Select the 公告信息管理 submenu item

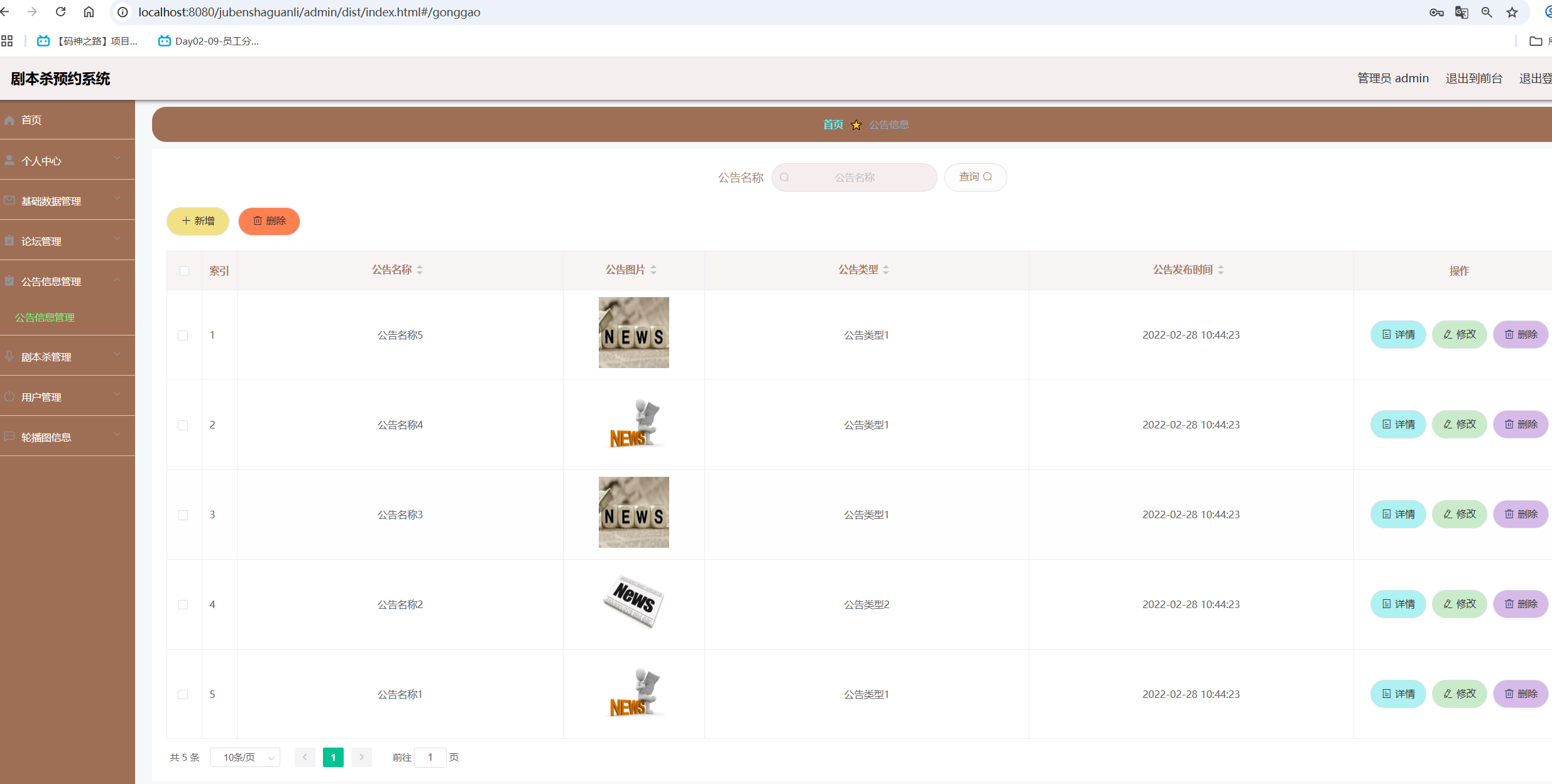45,317
